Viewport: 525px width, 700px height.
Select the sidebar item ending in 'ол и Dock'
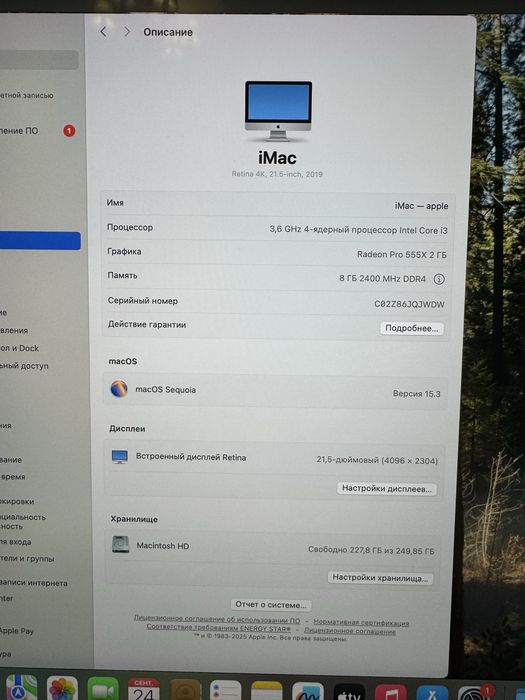pyautogui.click(x=20, y=348)
